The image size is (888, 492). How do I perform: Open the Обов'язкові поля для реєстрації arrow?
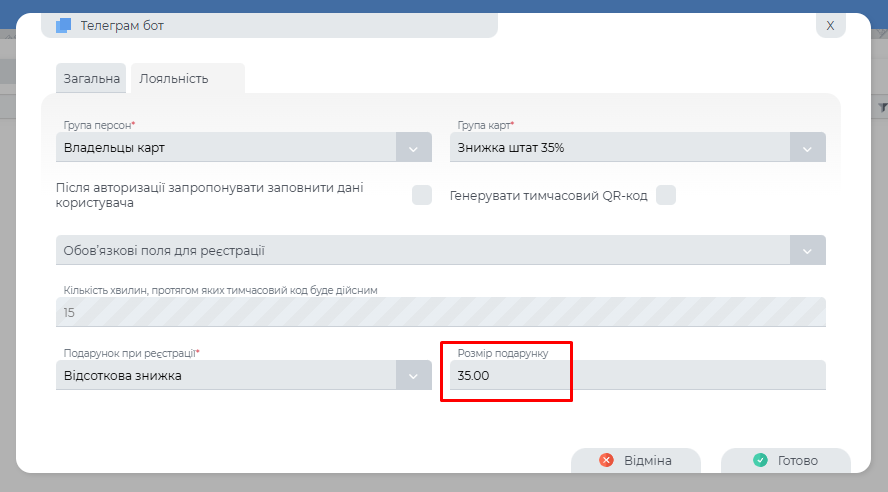(807, 250)
